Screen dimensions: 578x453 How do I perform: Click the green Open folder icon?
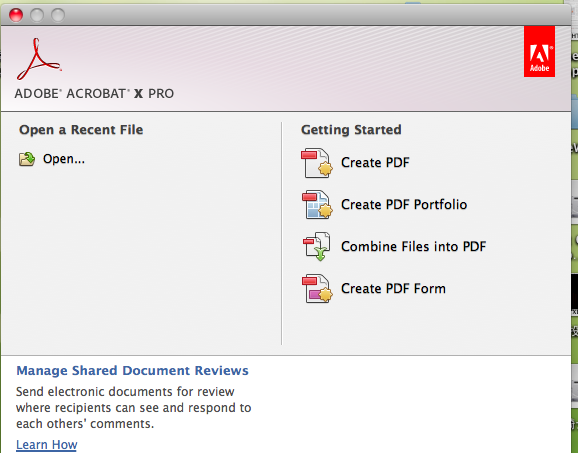point(27,159)
